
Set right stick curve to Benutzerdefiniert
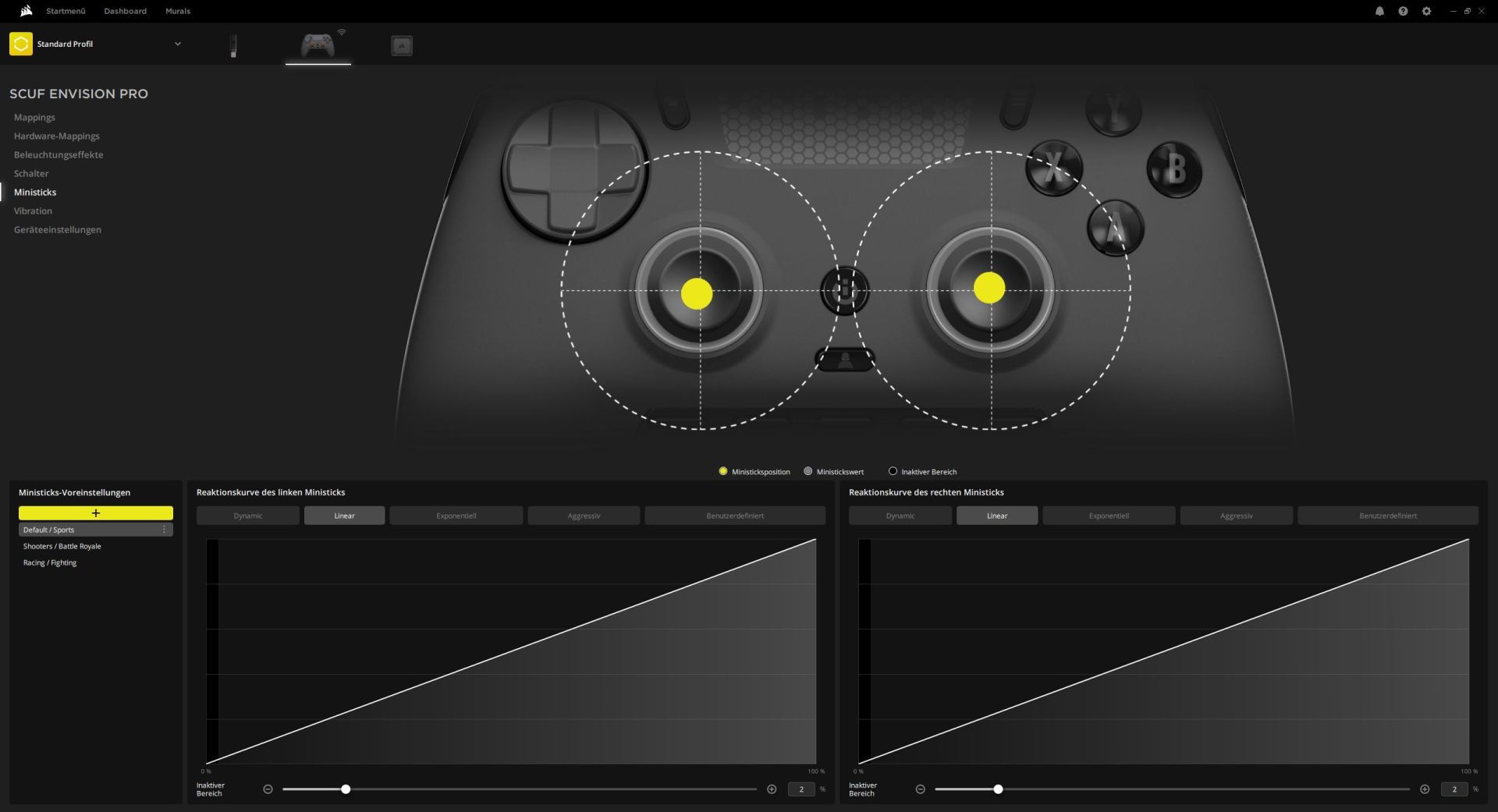(1388, 516)
